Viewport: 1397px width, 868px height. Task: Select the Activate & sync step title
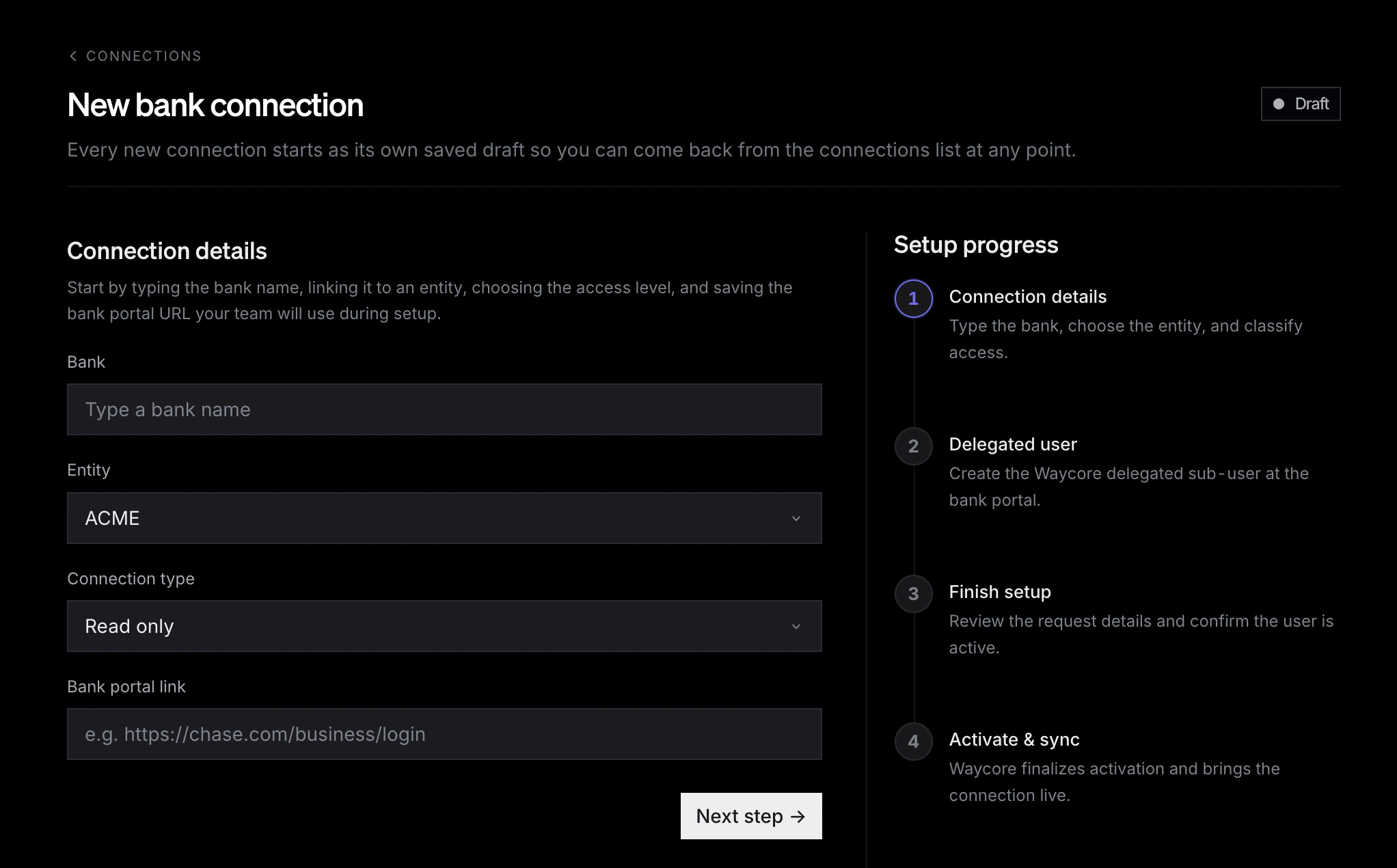coord(1014,740)
